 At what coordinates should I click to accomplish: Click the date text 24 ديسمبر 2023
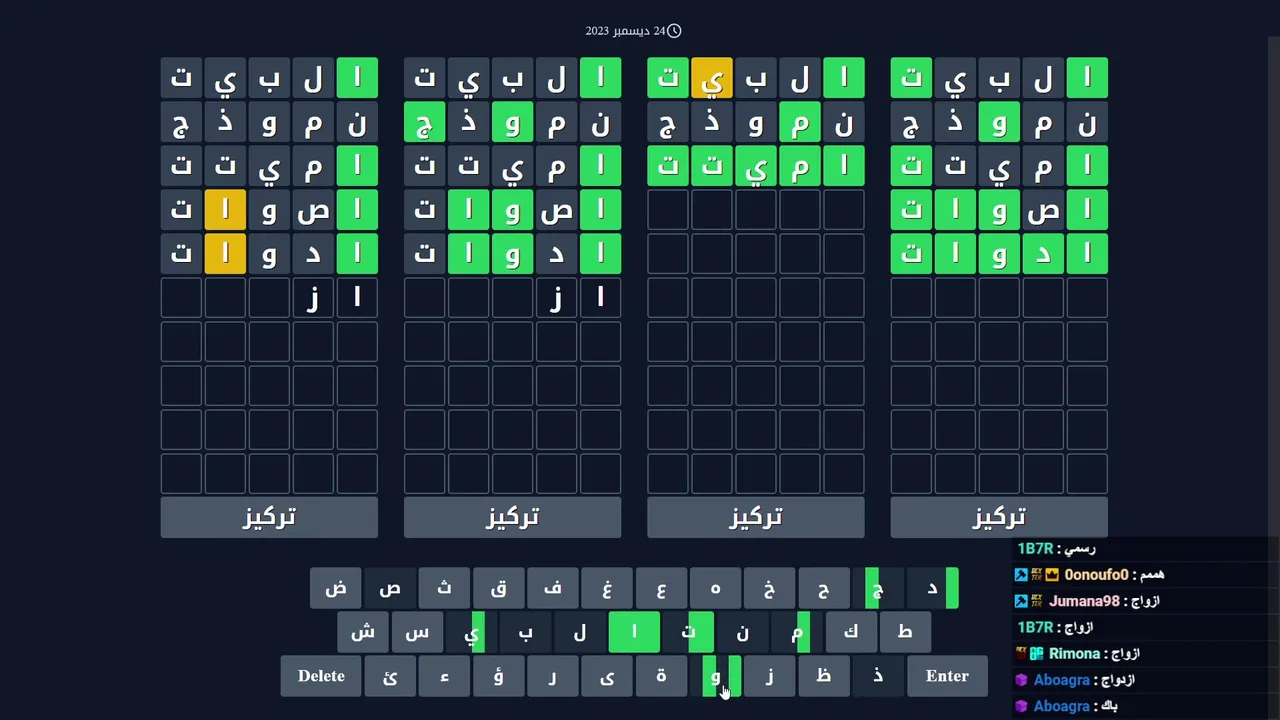[625, 31]
